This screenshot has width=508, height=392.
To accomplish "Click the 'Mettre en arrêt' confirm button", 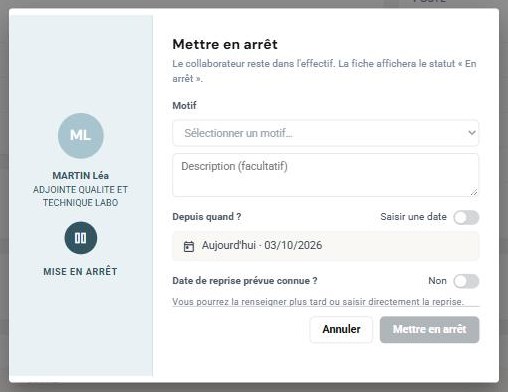I will 429,329.
